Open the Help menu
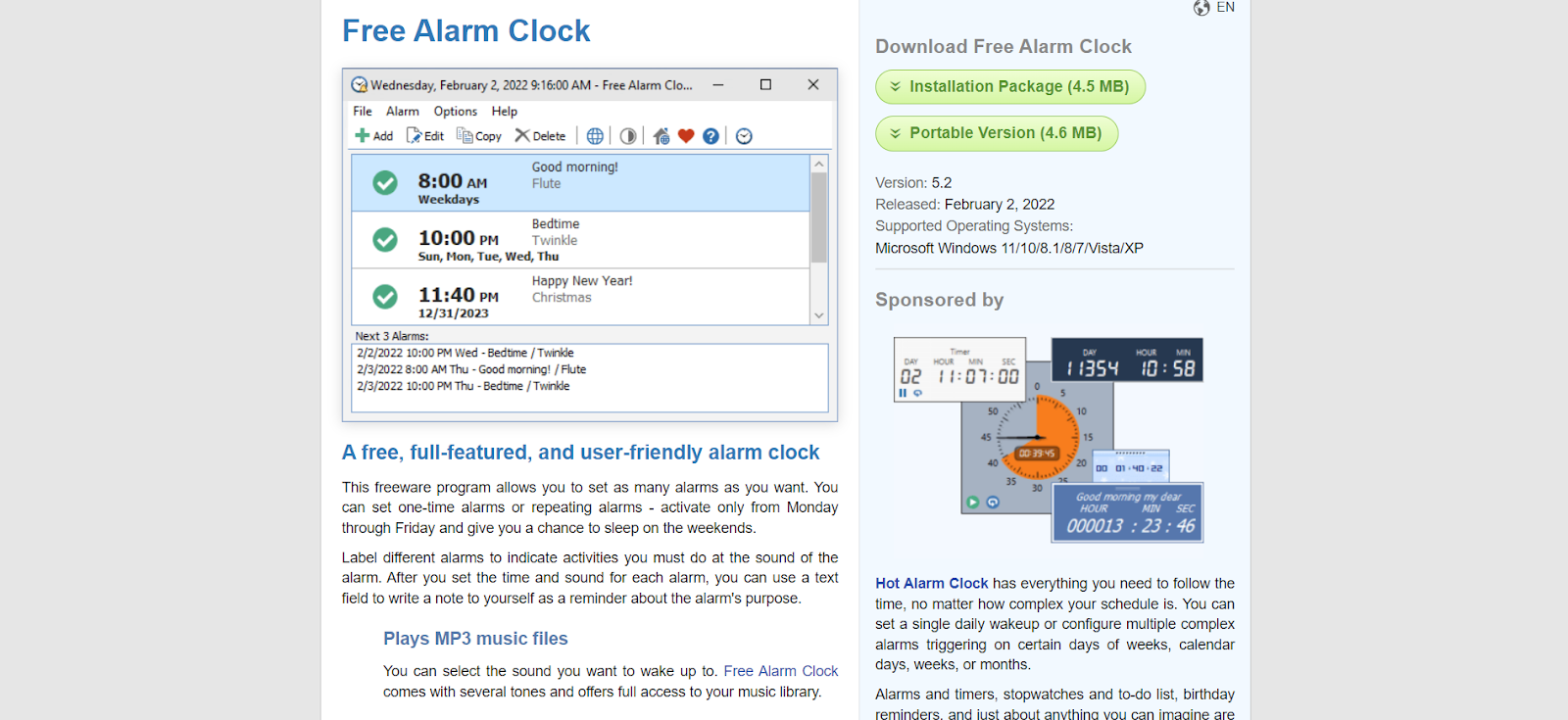1568x720 pixels. coord(505,112)
